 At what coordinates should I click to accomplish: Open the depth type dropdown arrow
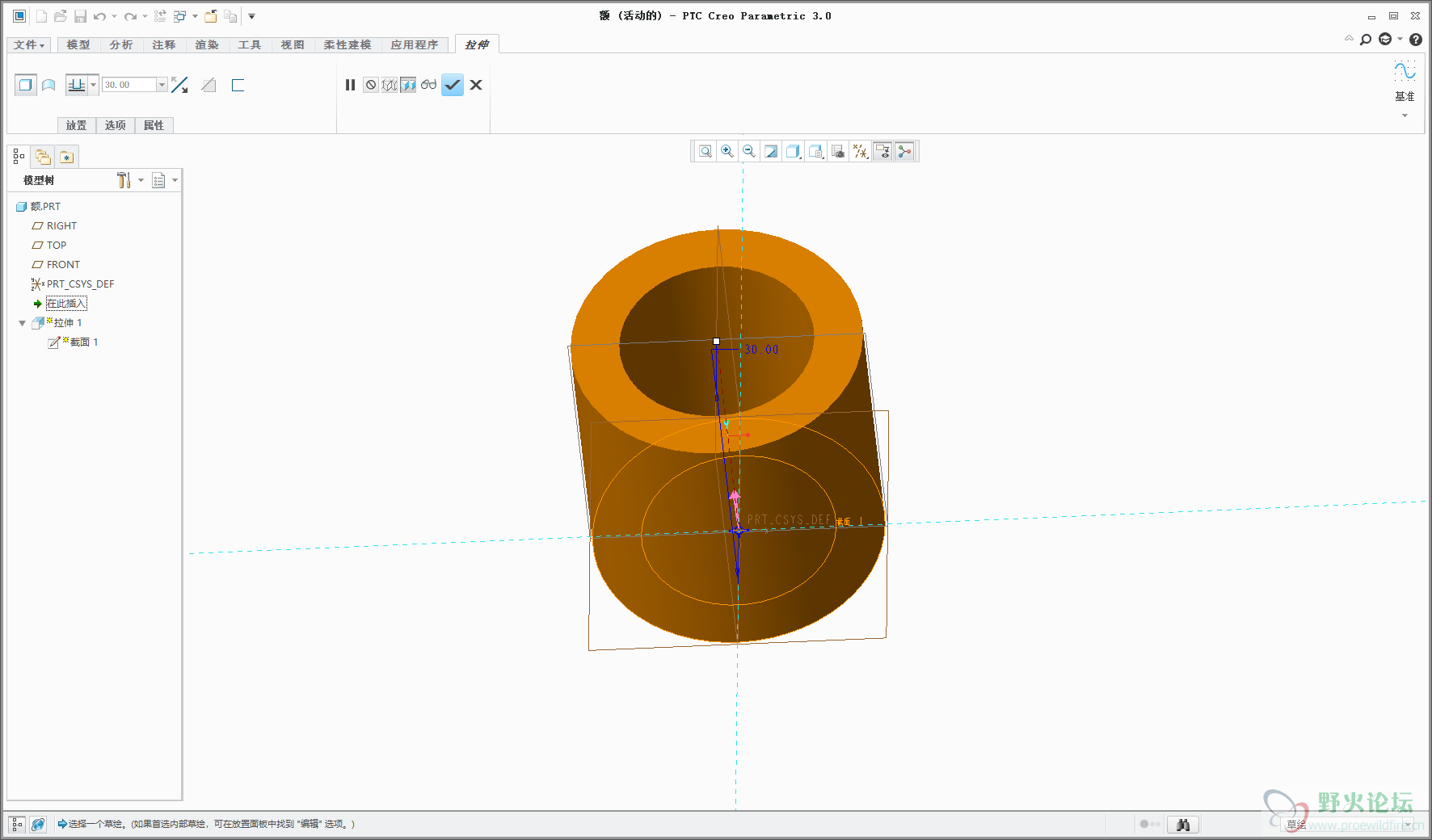(x=94, y=85)
